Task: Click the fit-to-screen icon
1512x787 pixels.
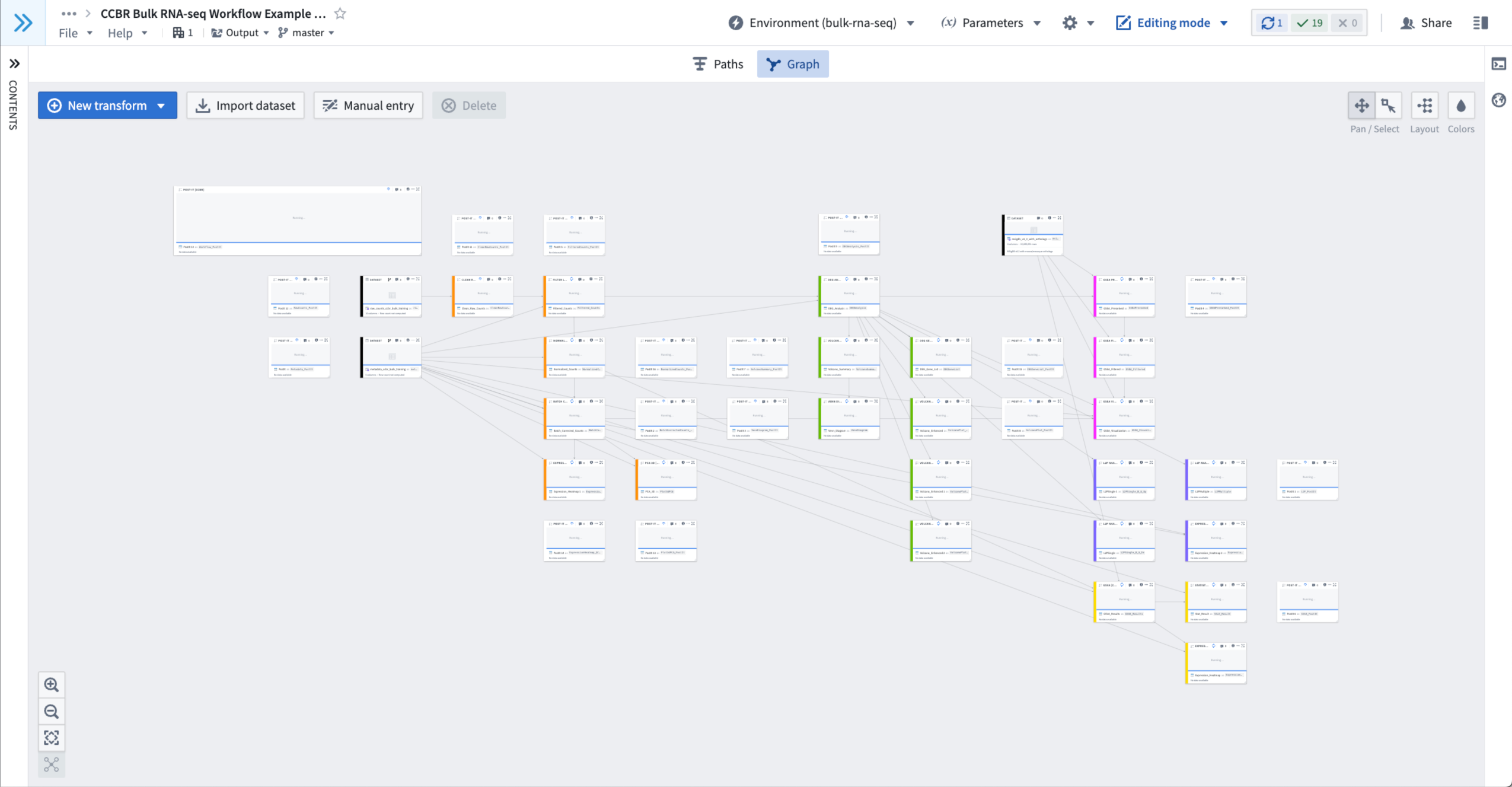Action: point(52,738)
